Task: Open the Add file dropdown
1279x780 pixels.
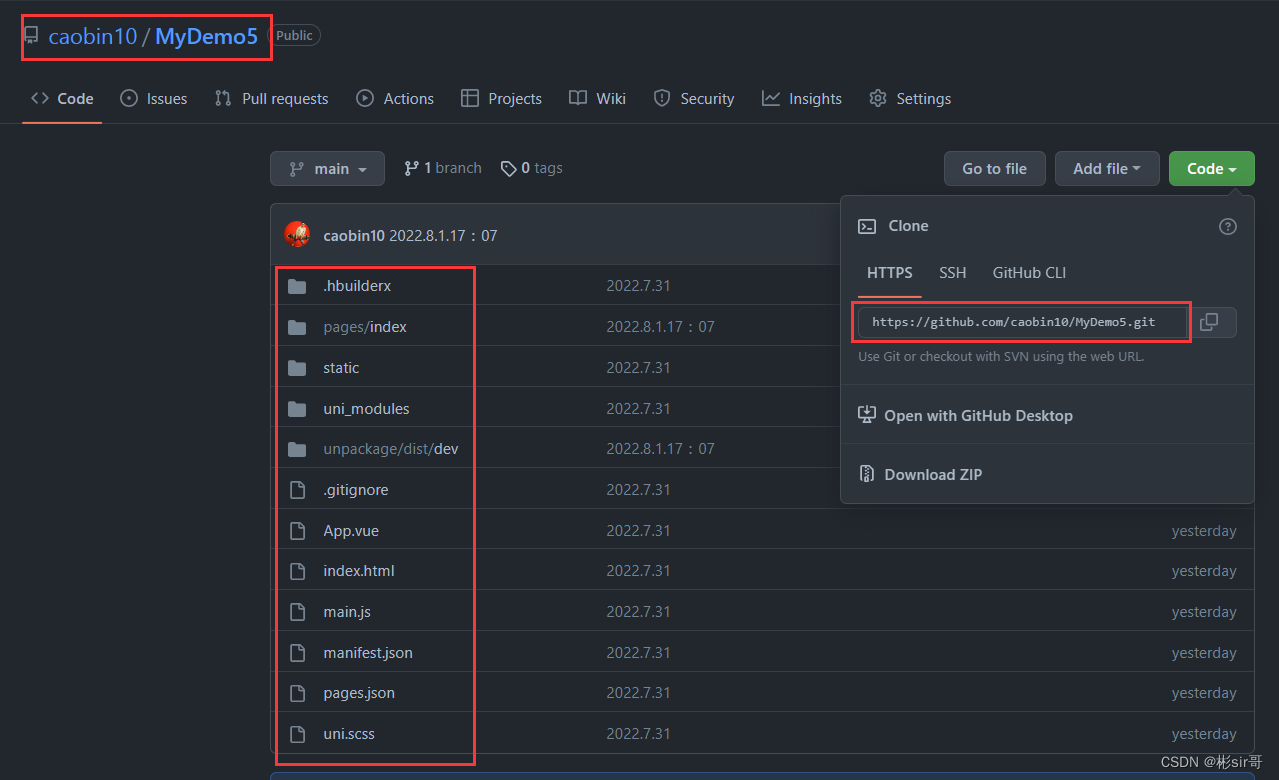Action: 1106,167
